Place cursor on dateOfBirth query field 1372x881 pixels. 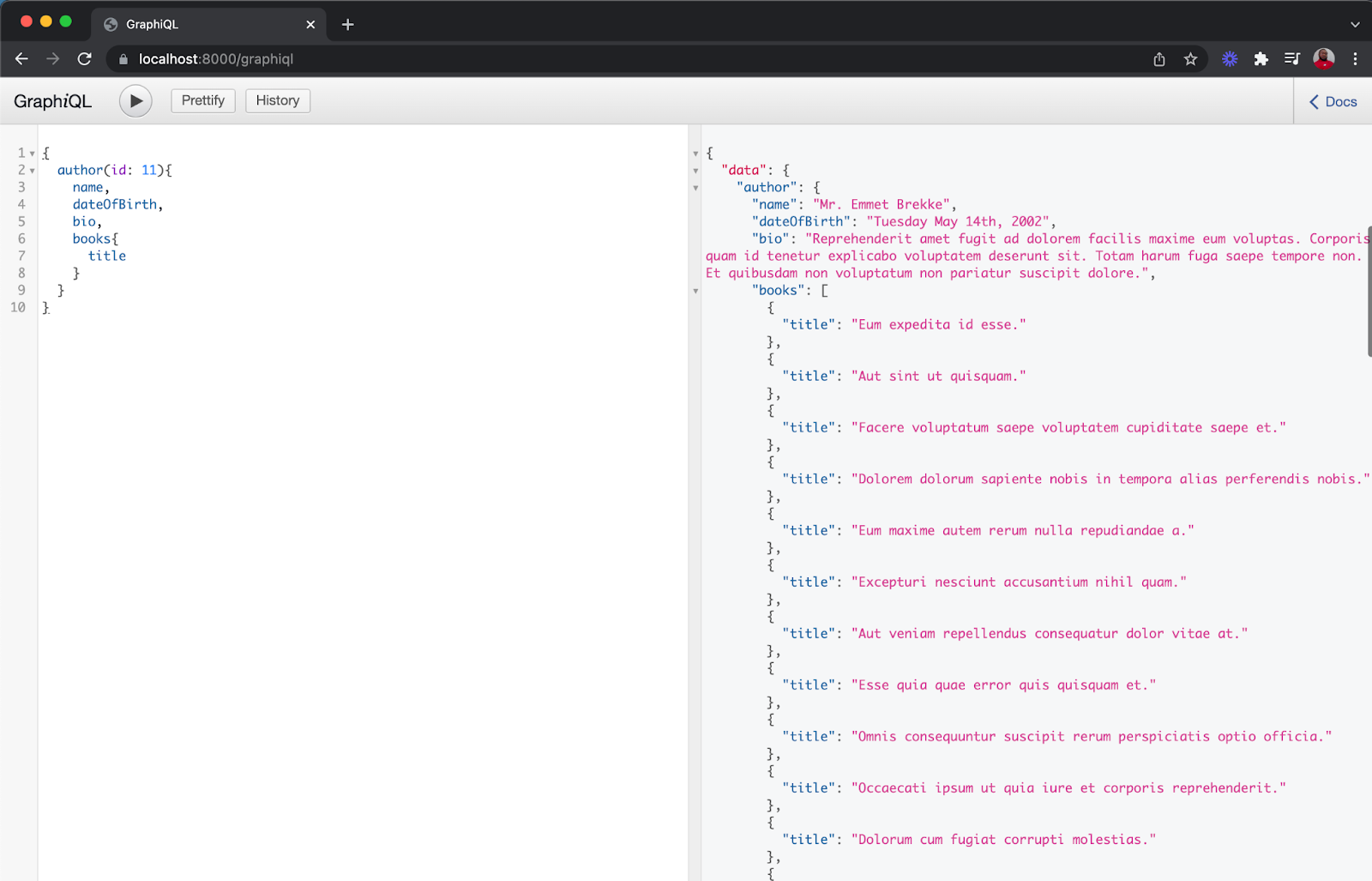115,204
